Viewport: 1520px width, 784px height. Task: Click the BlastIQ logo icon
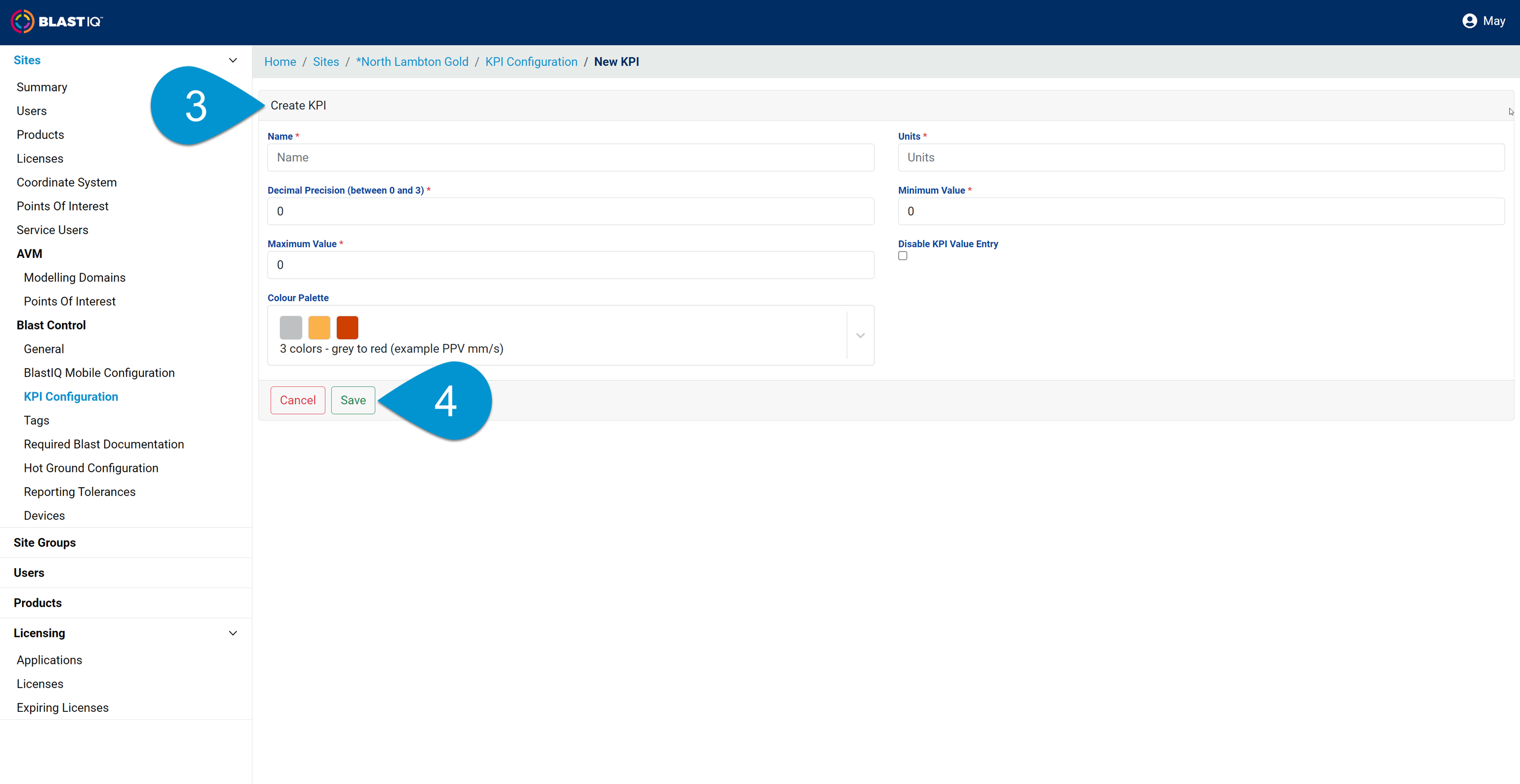click(22, 22)
